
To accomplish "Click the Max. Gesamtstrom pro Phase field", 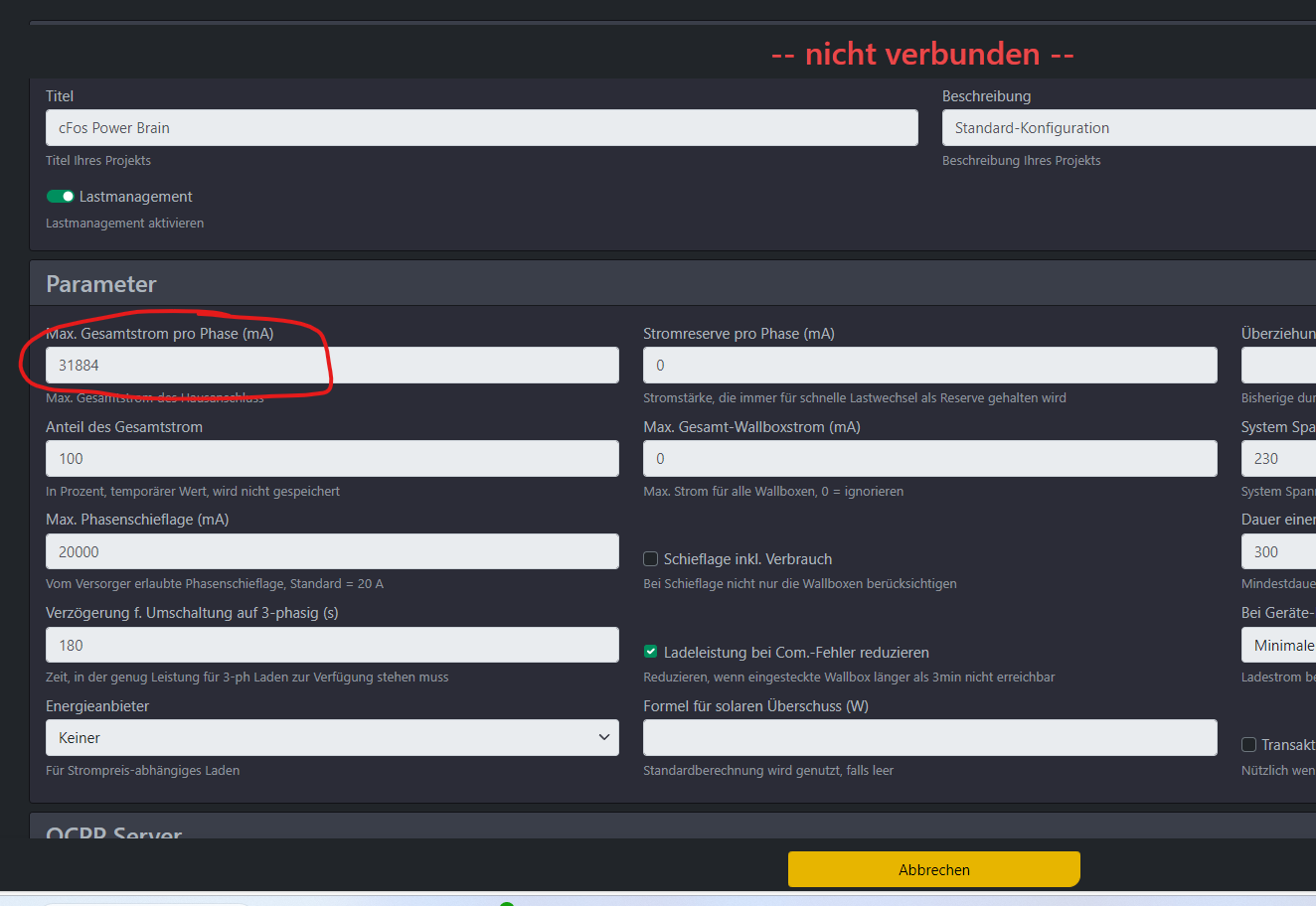I will point(332,366).
